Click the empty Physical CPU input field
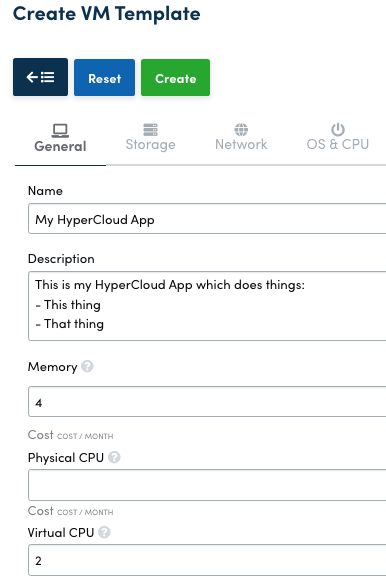This screenshot has height=588, width=386. point(207,484)
